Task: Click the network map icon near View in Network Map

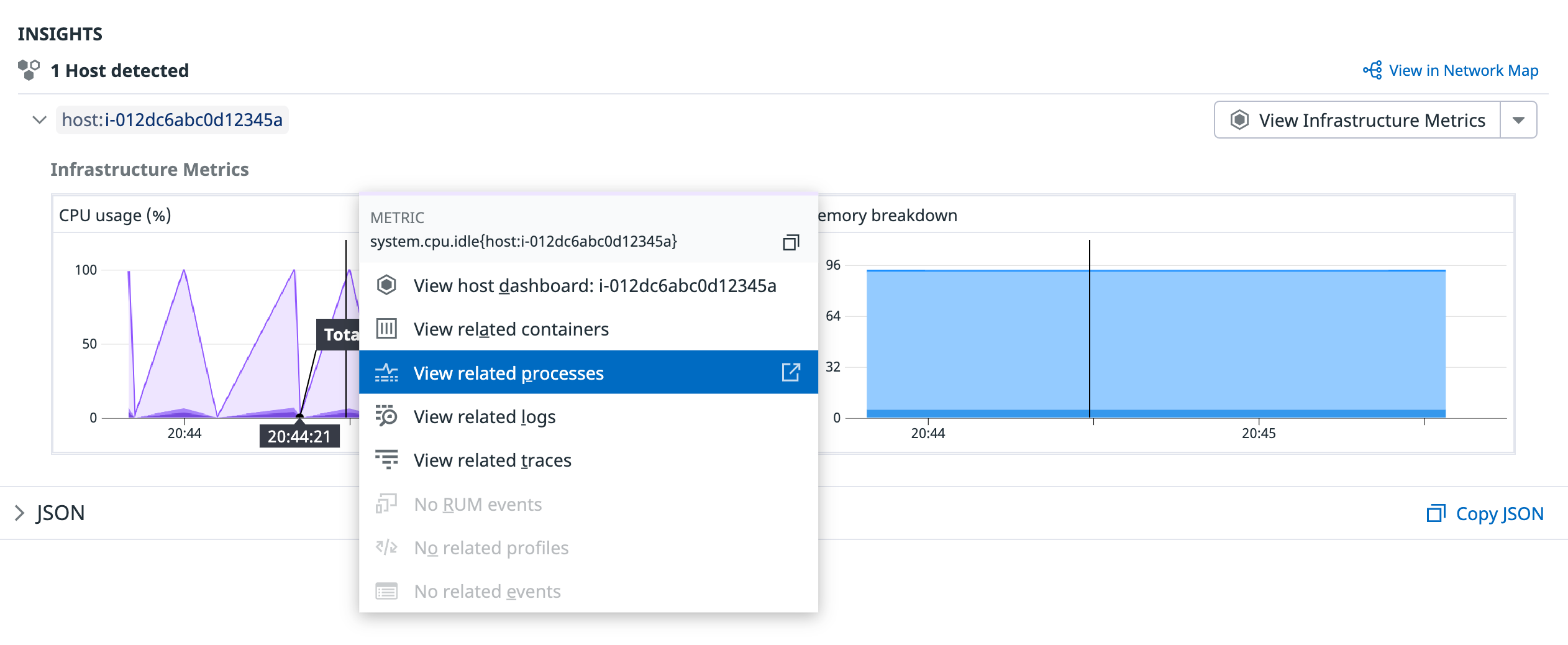Action: coord(1372,70)
